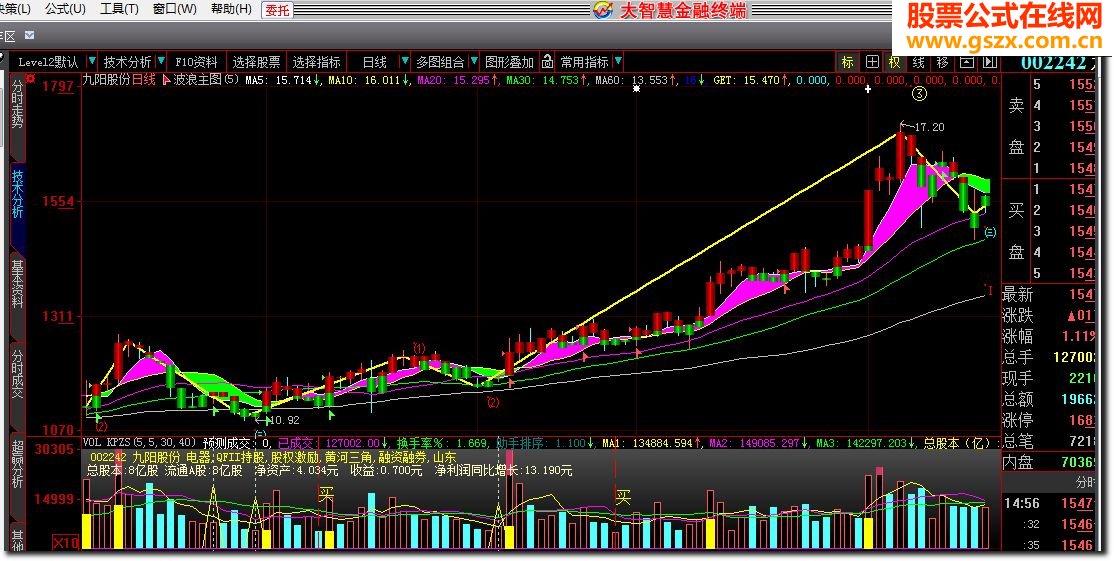Open the 窗口(W) menu
1114x561 pixels.
click(175, 9)
